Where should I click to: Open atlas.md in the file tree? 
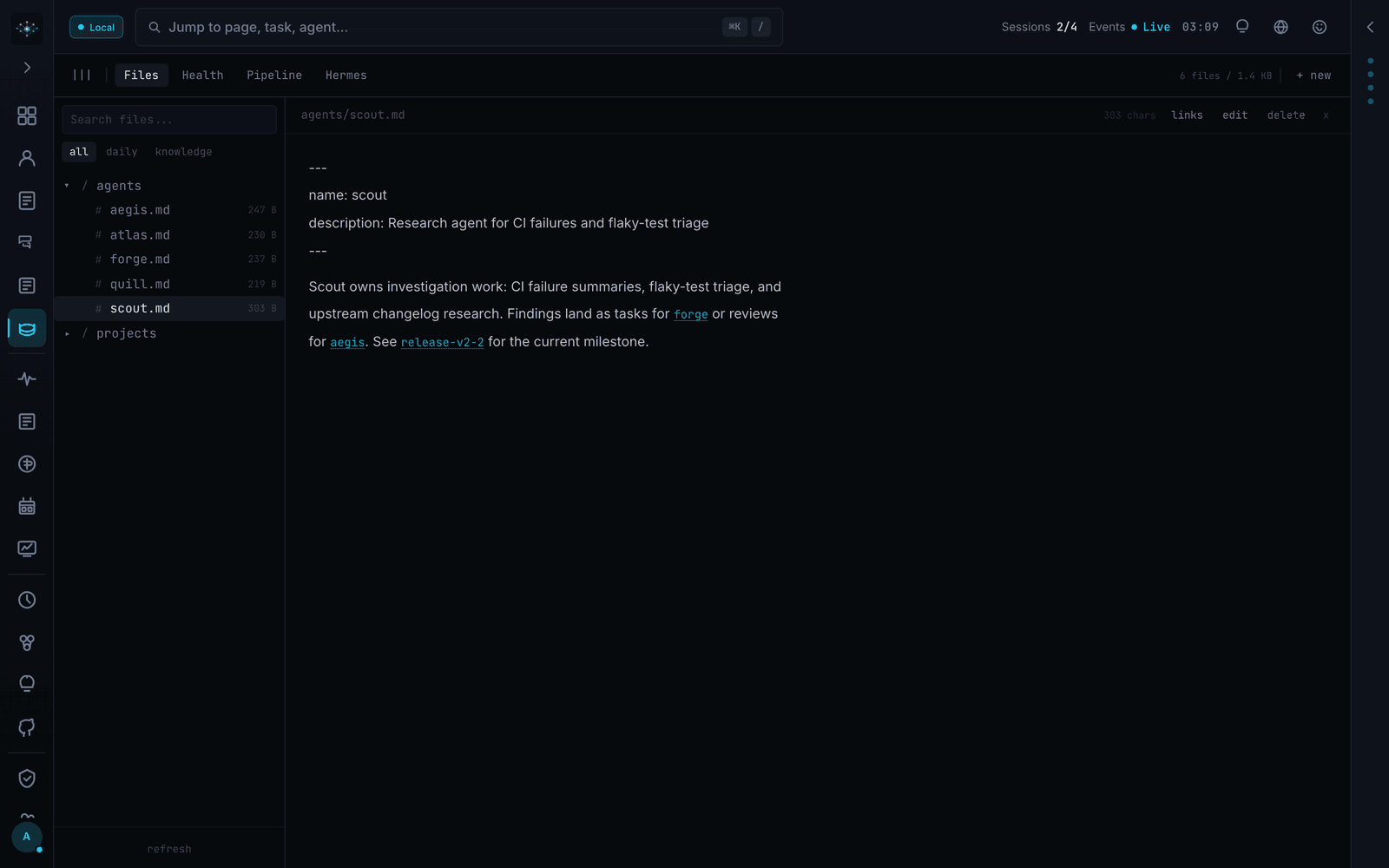click(x=169, y=235)
